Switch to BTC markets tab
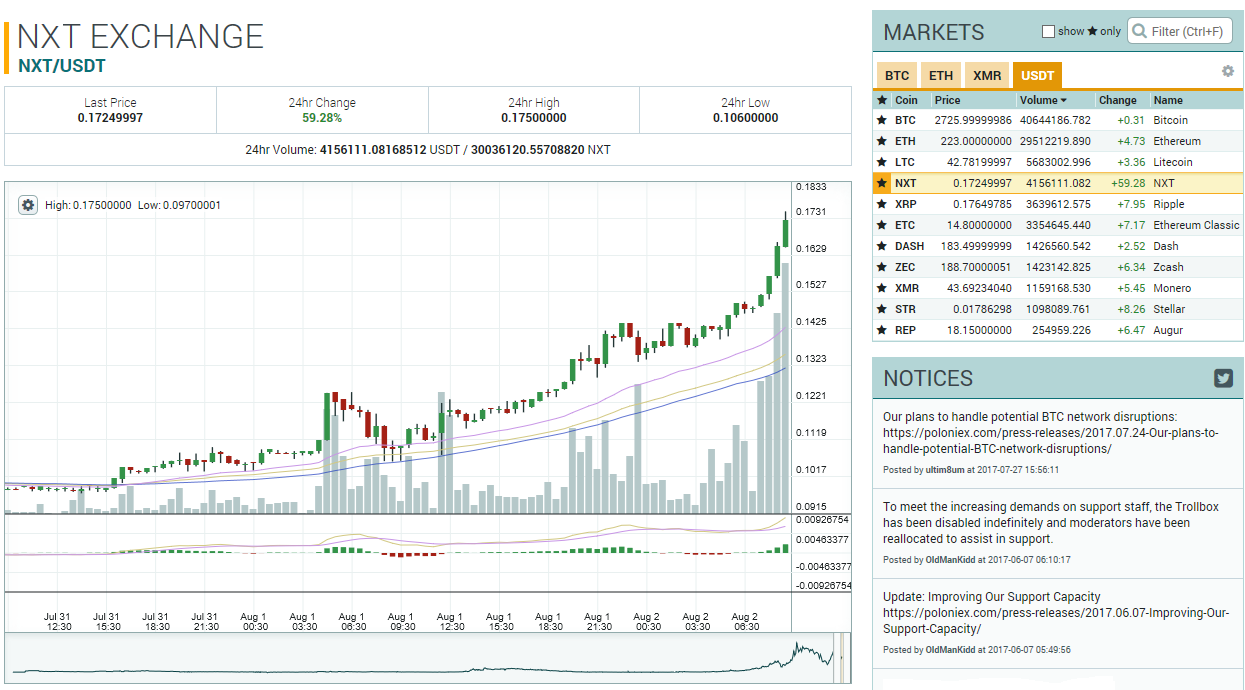This screenshot has width=1245, height=690. pos(897,76)
